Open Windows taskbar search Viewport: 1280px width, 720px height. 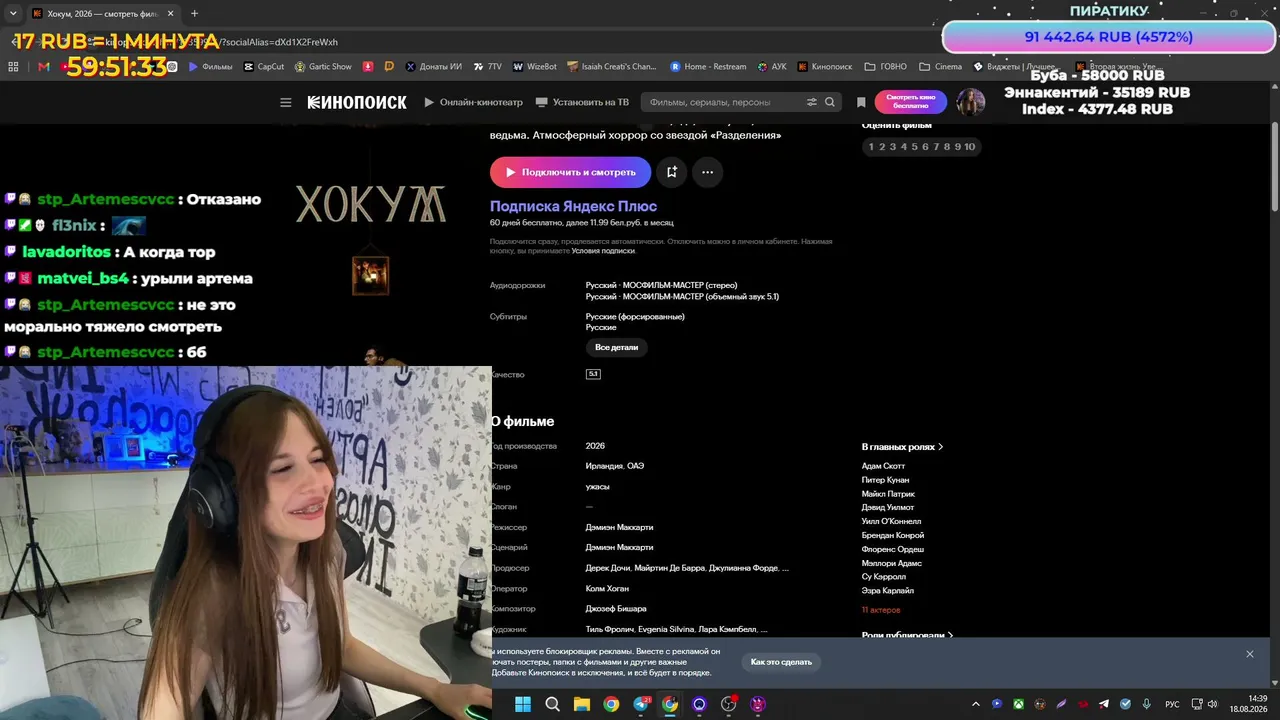point(552,704)
